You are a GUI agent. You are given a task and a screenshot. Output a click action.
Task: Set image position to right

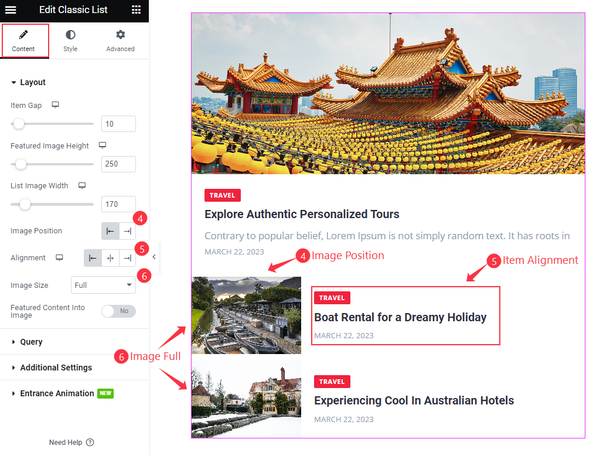127,231
